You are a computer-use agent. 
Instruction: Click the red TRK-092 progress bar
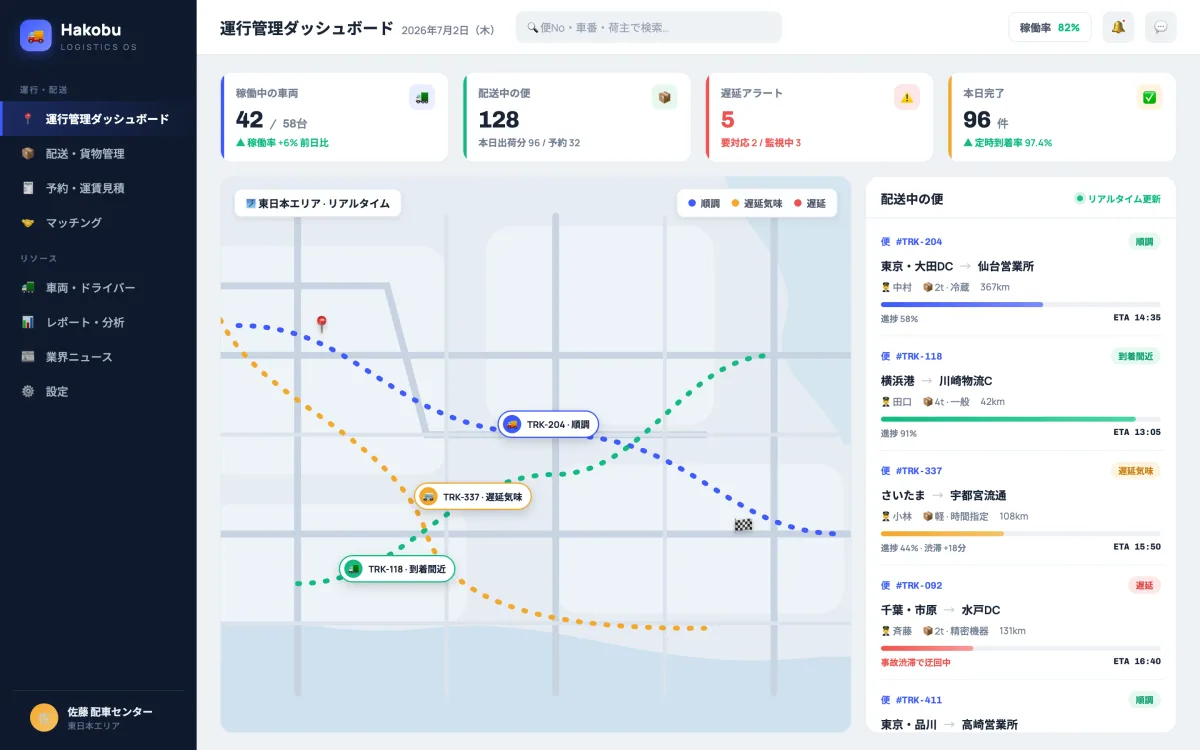1021,648
